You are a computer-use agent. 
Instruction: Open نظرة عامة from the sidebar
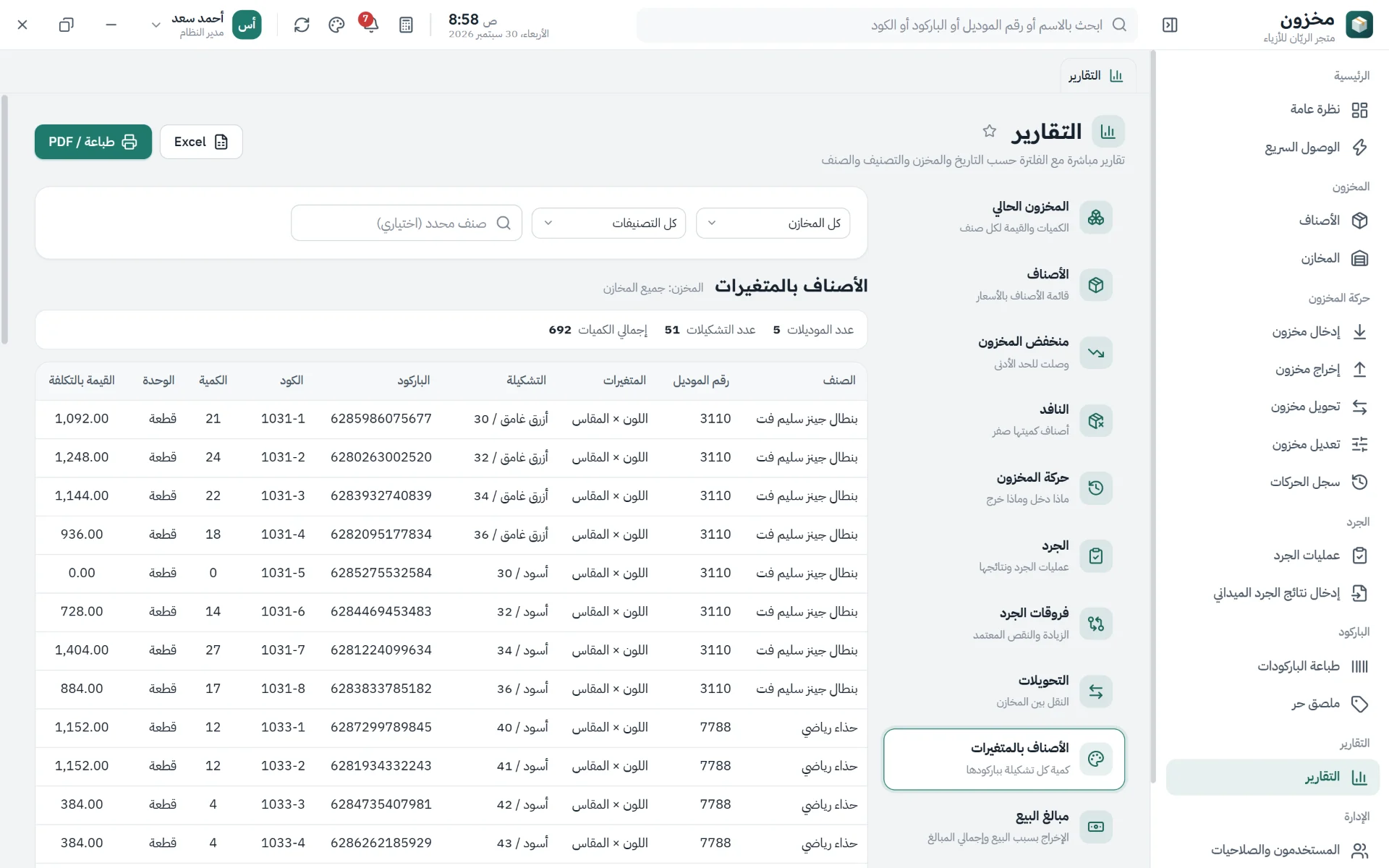point(1273,109)
